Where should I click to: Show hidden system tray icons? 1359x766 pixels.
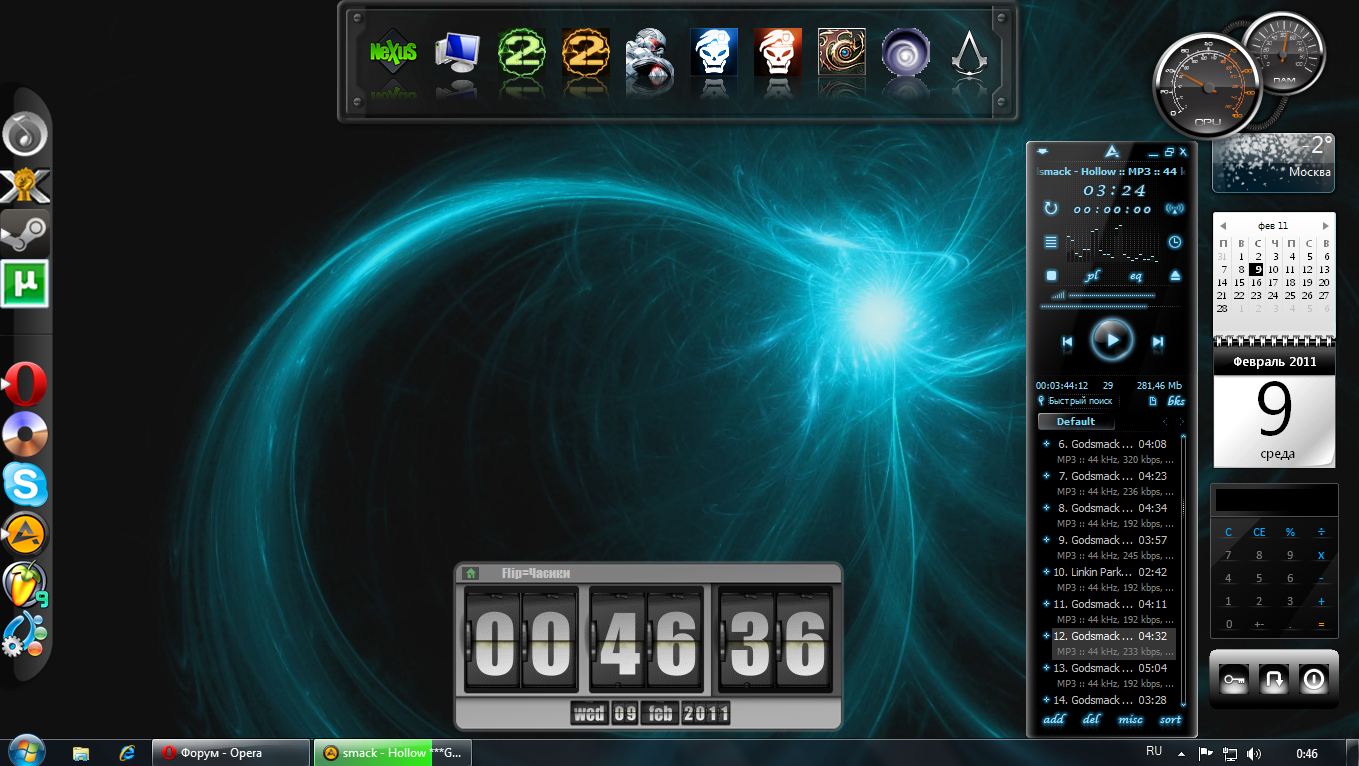[1181, 753]
